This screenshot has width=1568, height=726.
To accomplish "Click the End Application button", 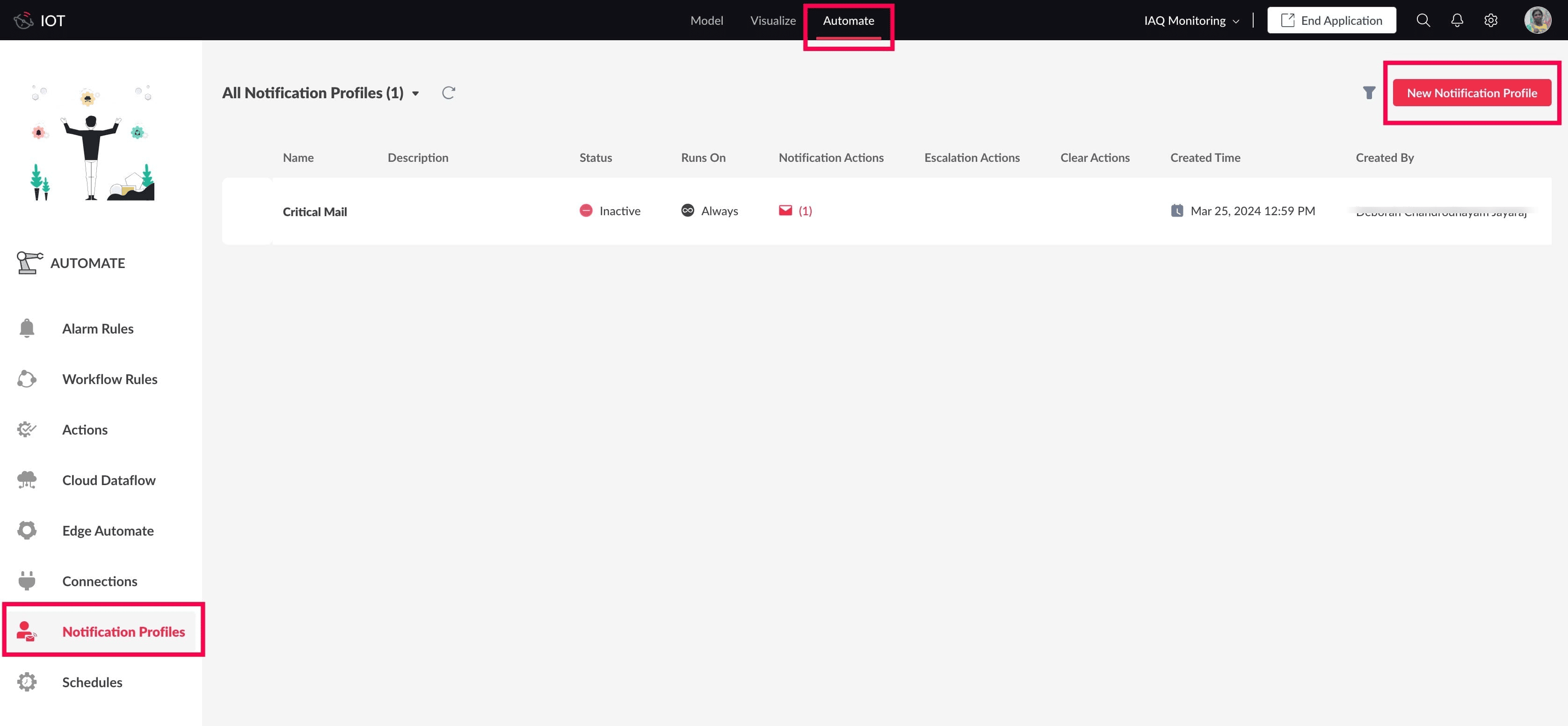I will [1331, 20].
